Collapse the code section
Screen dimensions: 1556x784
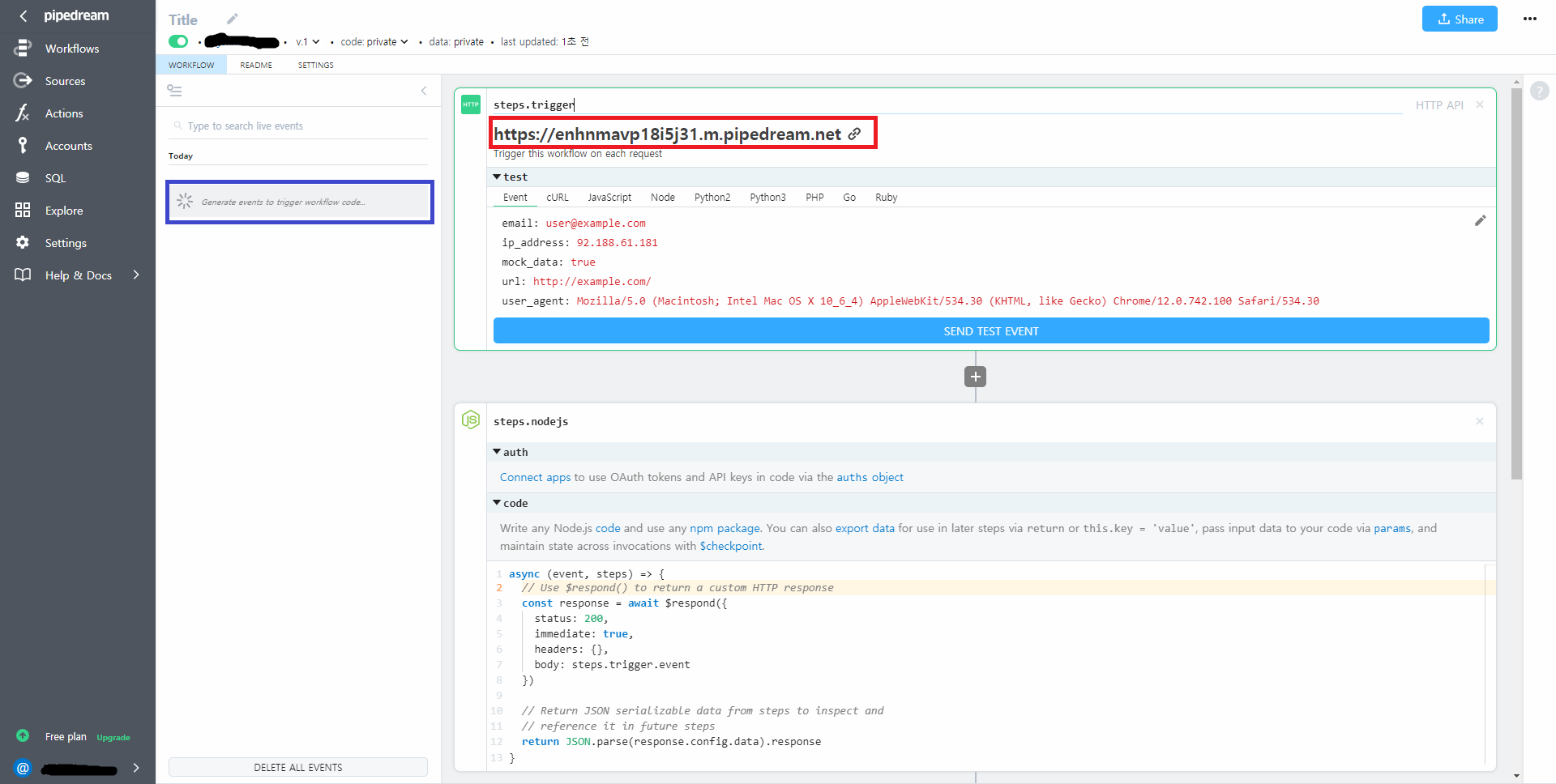pos(497,503)
